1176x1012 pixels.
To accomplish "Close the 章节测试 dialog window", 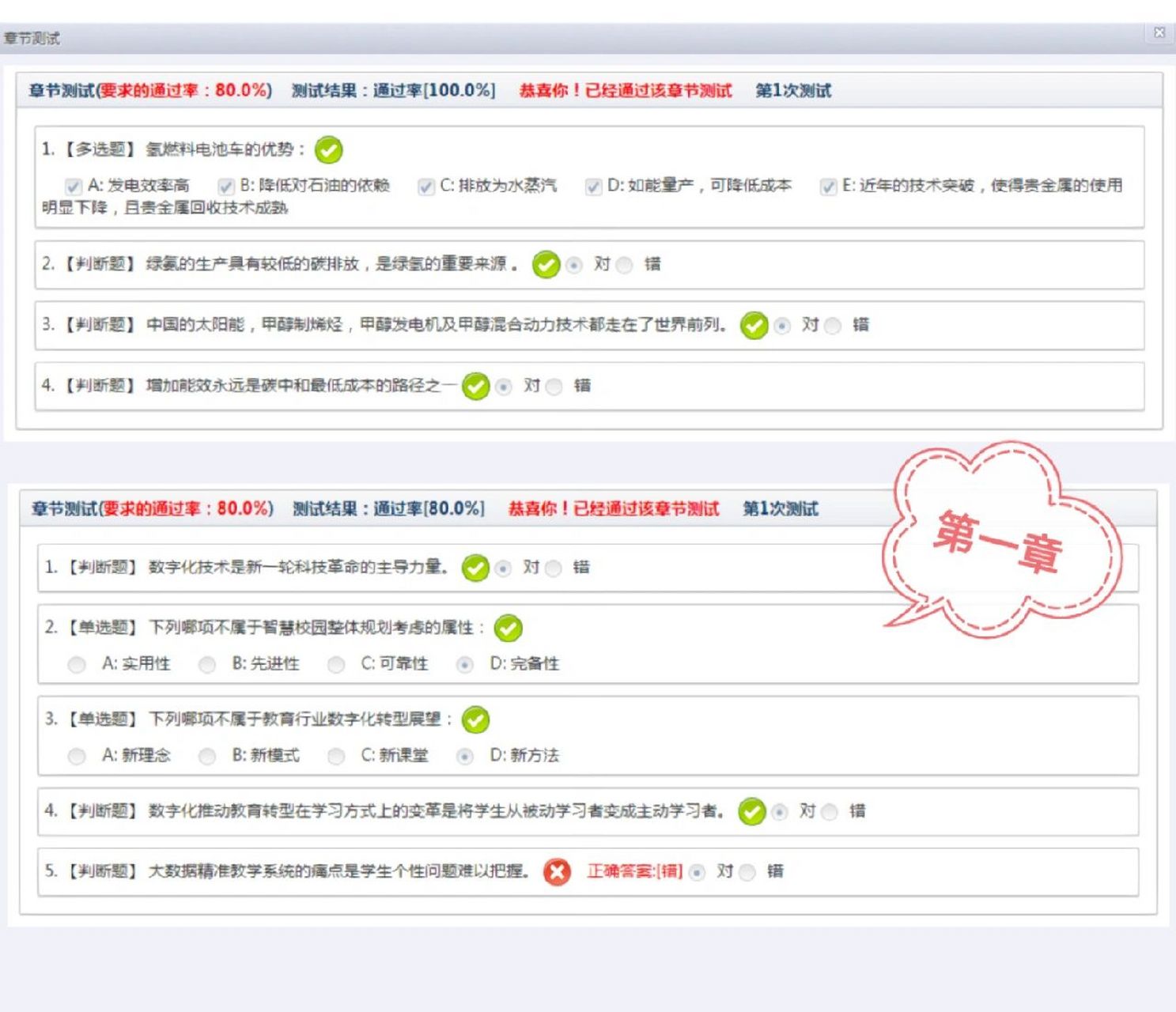I will [1159, 33].
